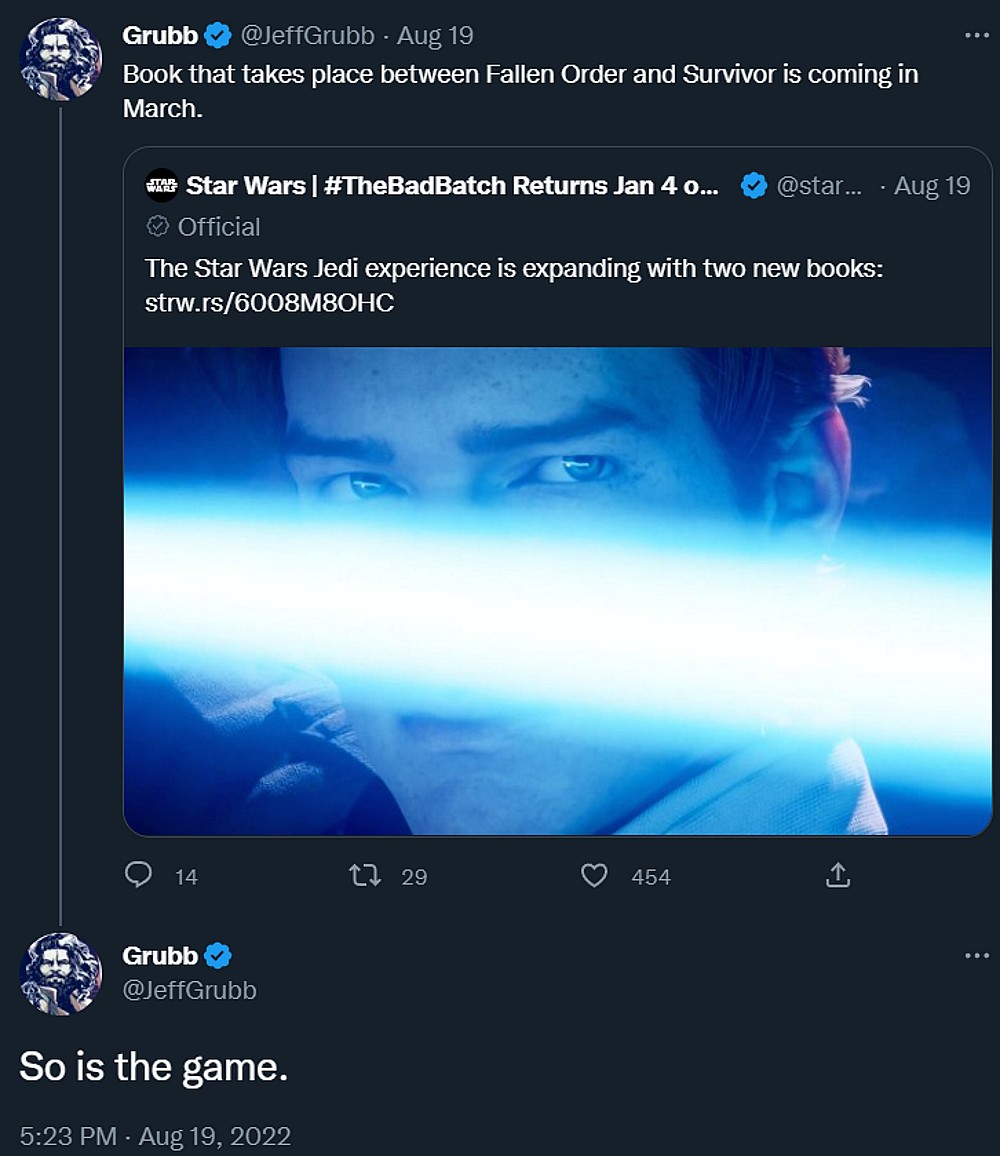Click the Star Wars logo profile avatar
Screen dimensions: 1000x1156
coord(161,185)
